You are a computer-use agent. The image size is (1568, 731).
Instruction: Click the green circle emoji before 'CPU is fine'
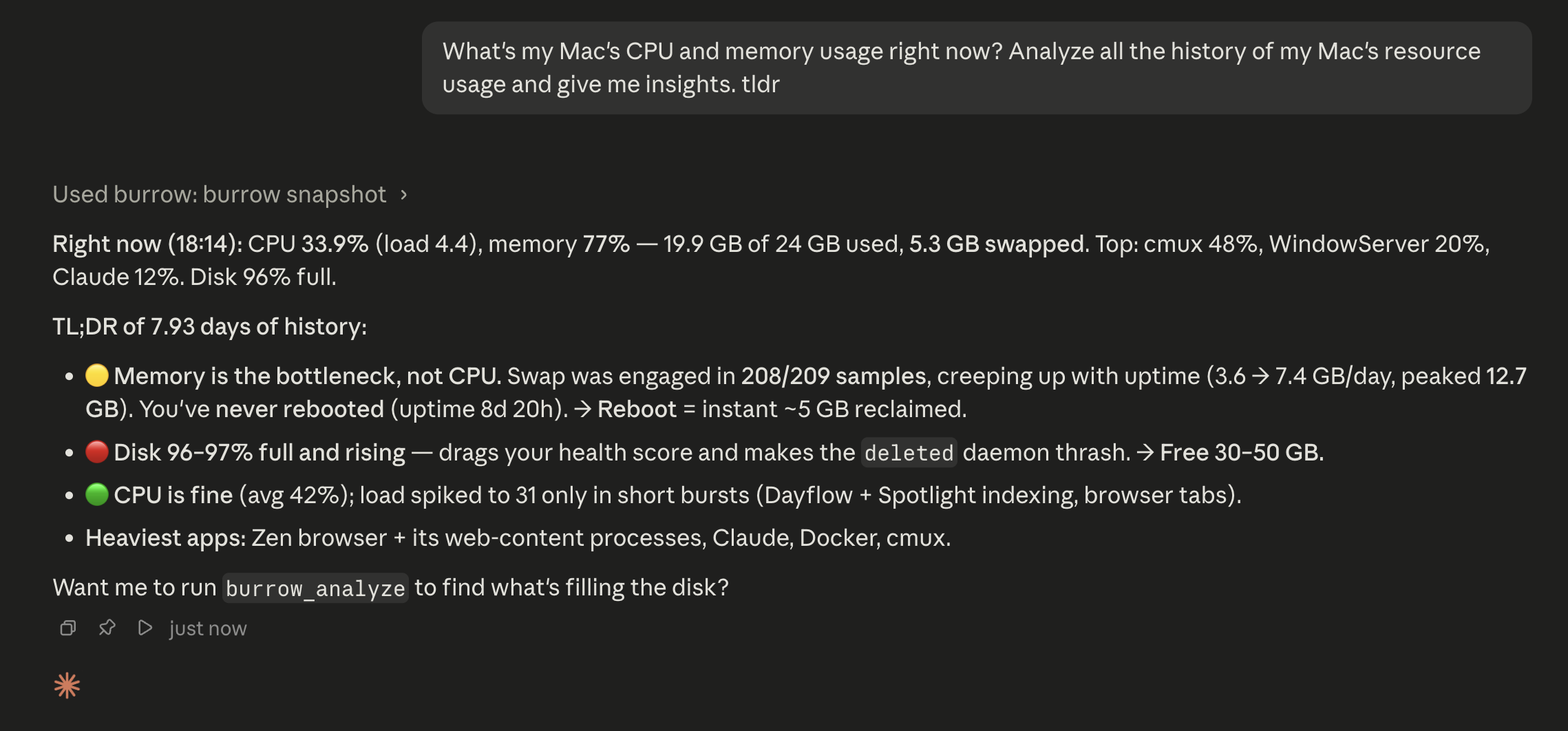(97, 495)
